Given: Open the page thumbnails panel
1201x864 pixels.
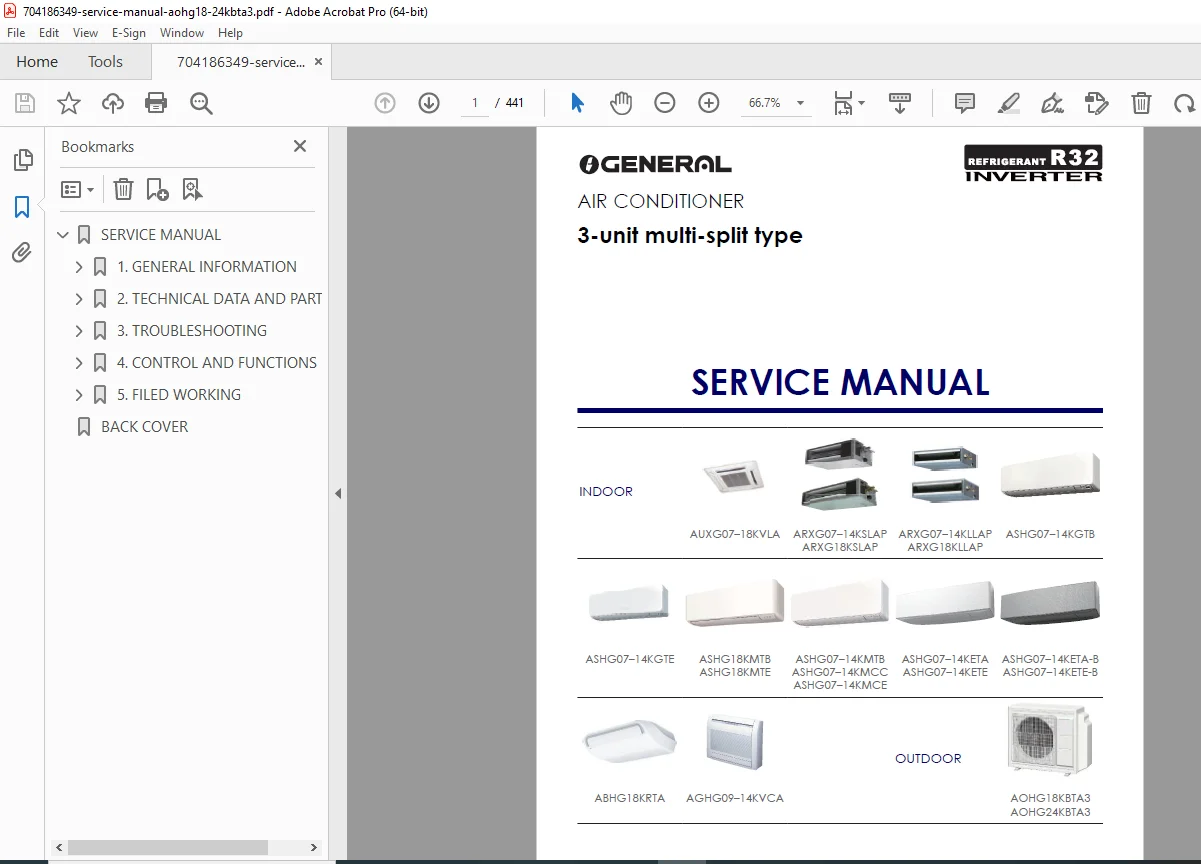Looking at the screenshot, I should pyautogui.click(x=22, y=160).
